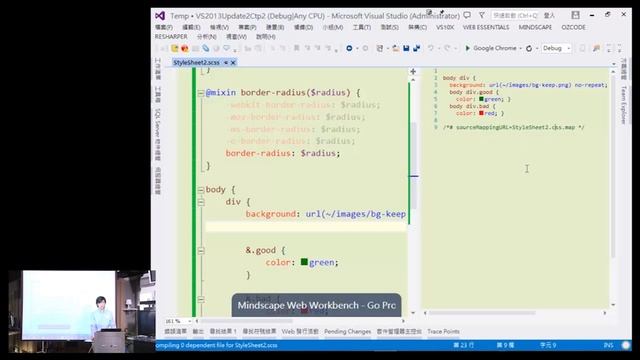Screen dimensions: 640x360
Task: Collapse the body rule block
Action: pos(201,190)
